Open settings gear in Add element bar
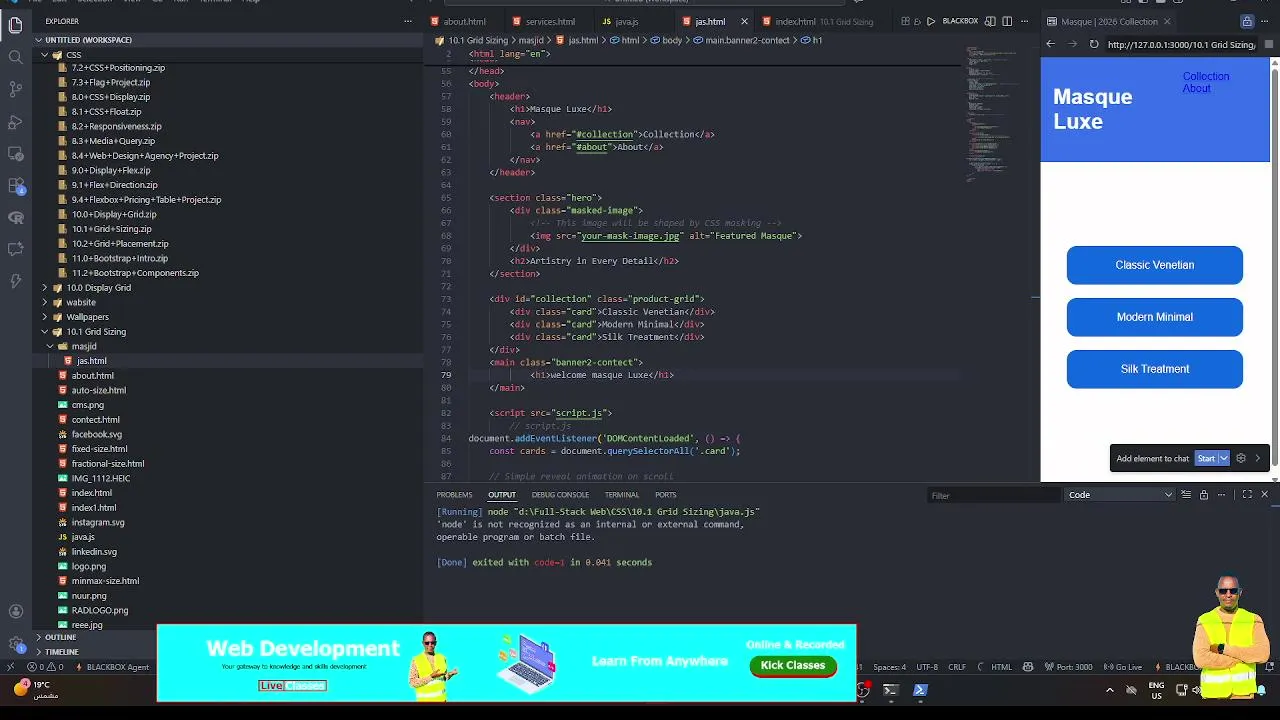Viewport: 1280px width, 720px height. click(x=1241, y=458)
